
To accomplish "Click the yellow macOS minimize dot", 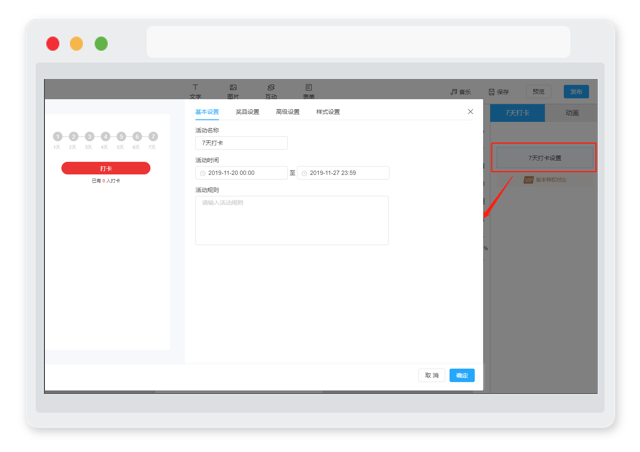I will point(76,44).
